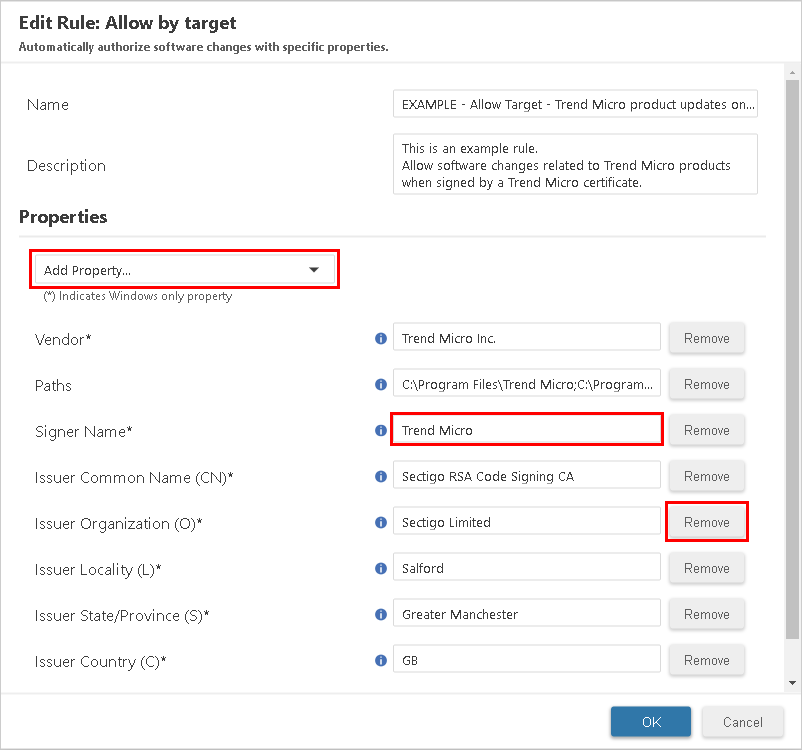
Task: Click inside the Description text box
Action: point(575,165)
